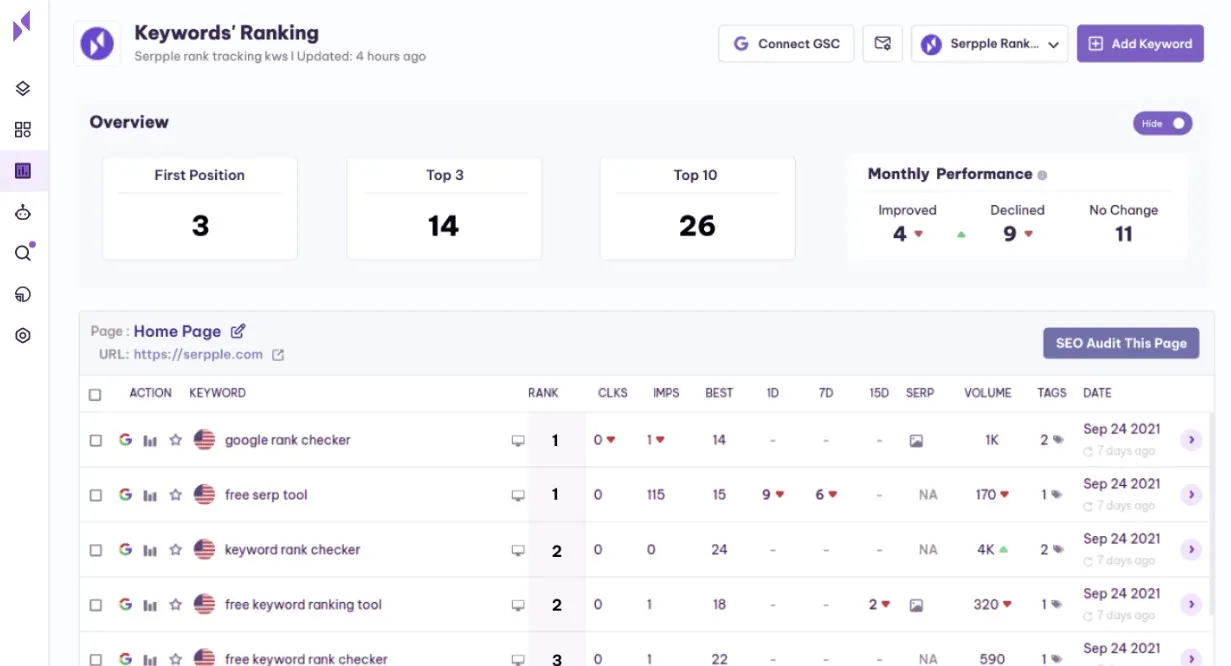Viewport: 1231px width, 666px height.
Task: Expand the google rank checker row arrow
Action: click(x=1190, y=440)
